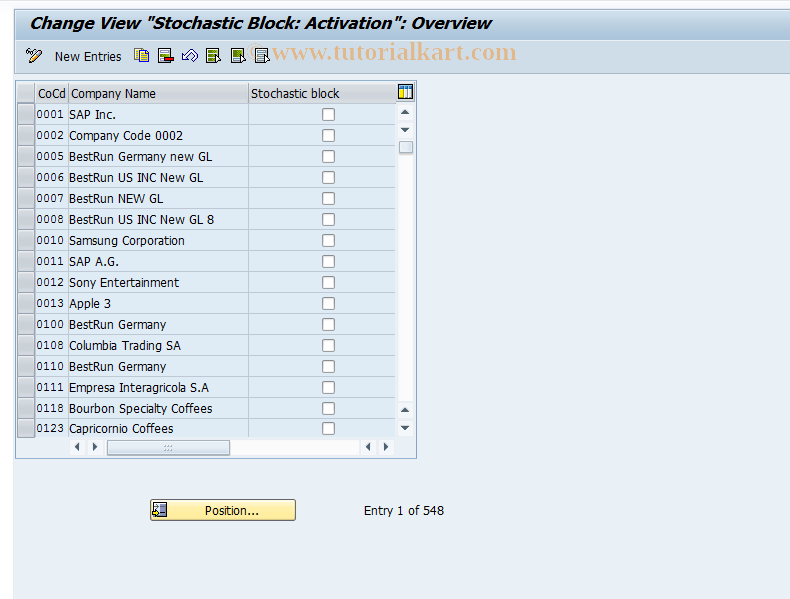Tick Stochastic block for Company Code 0002

(x=328, y=136)
